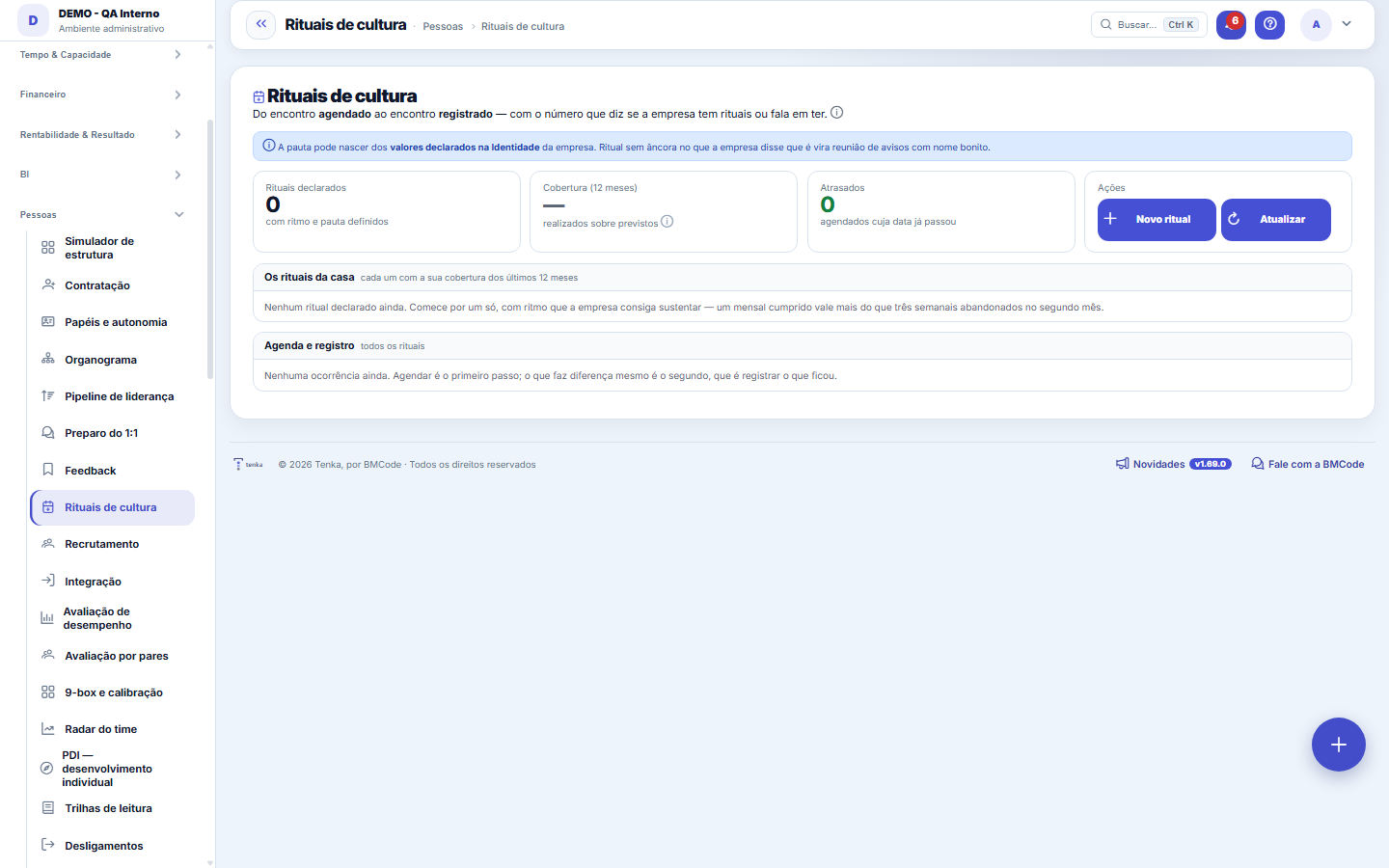
Task: Collapse the Pessoas section
Action: coord(101,215)
